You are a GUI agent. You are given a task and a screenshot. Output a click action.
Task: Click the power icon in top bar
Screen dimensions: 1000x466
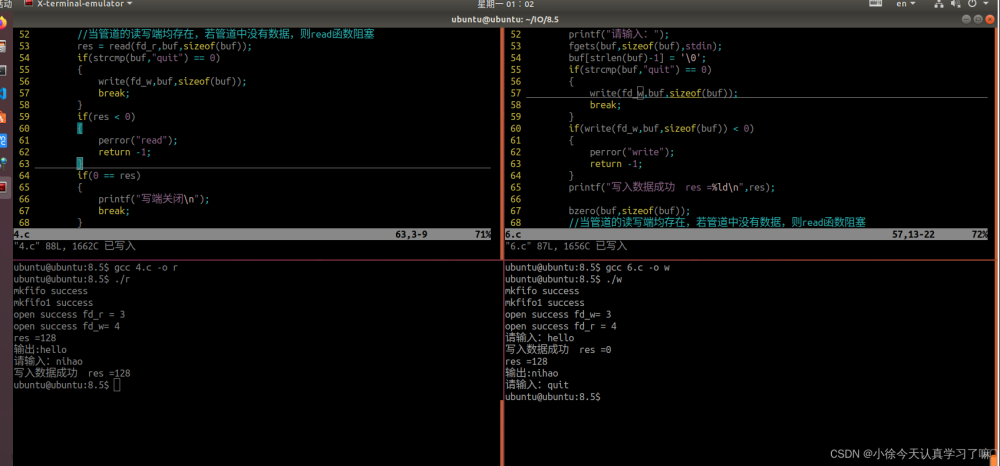[971, 4]
